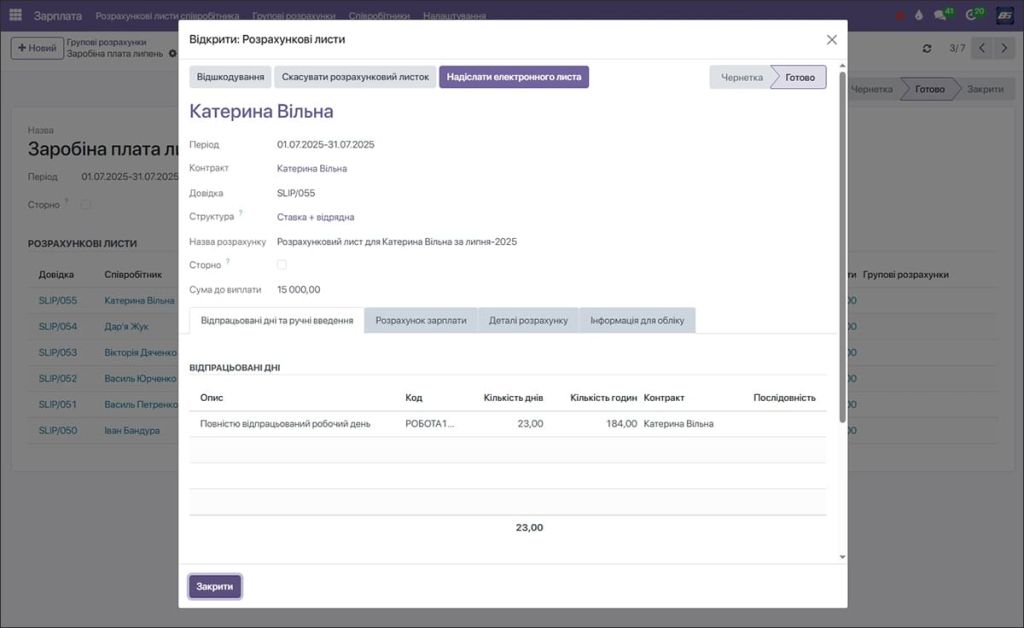Click the previous record arrow in the pager
1024x628 pixels.
click(x=981, y=46)
